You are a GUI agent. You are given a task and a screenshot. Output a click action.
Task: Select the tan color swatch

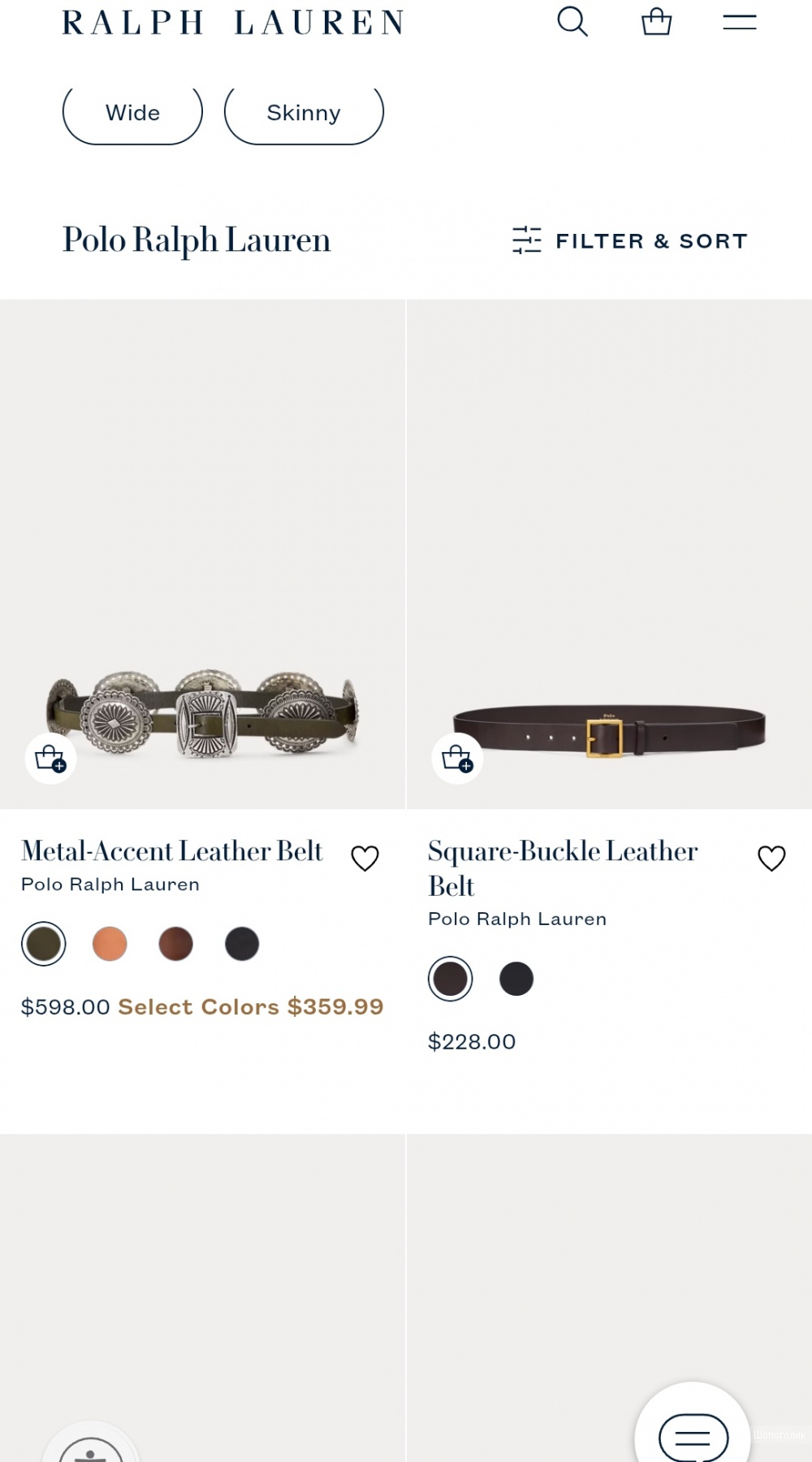tap(110, 943)
